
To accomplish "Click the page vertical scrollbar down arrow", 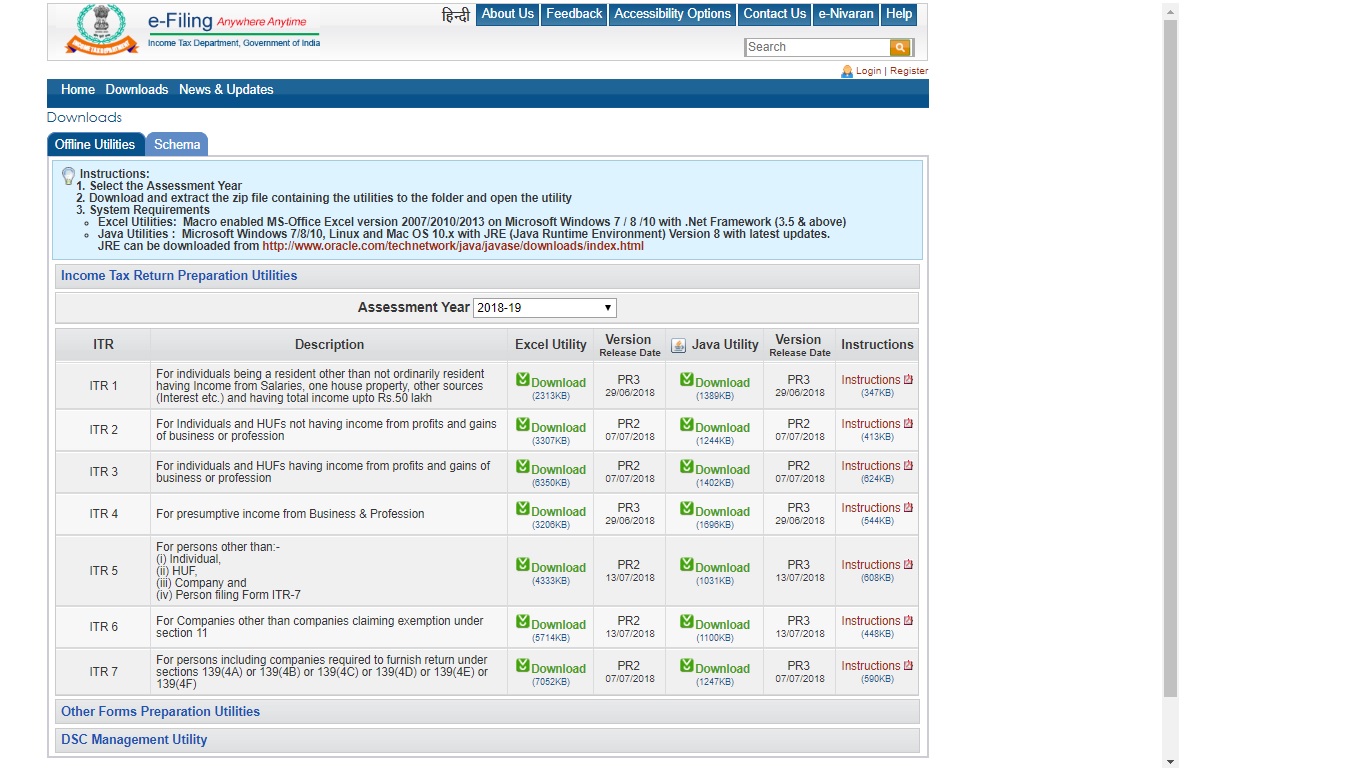I will coord(1170,761).
